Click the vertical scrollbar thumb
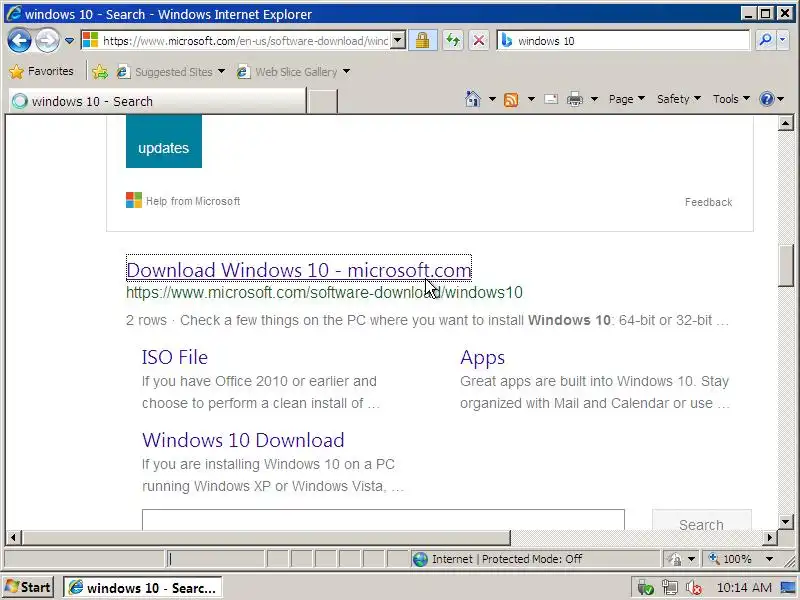The image size is (800, 600). click(x=785, y=266)
